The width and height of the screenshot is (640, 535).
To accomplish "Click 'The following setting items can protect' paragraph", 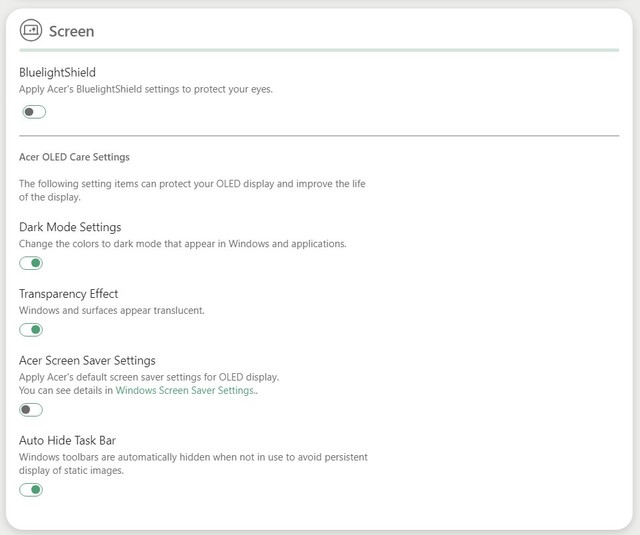I will click(x=192, y=190).
